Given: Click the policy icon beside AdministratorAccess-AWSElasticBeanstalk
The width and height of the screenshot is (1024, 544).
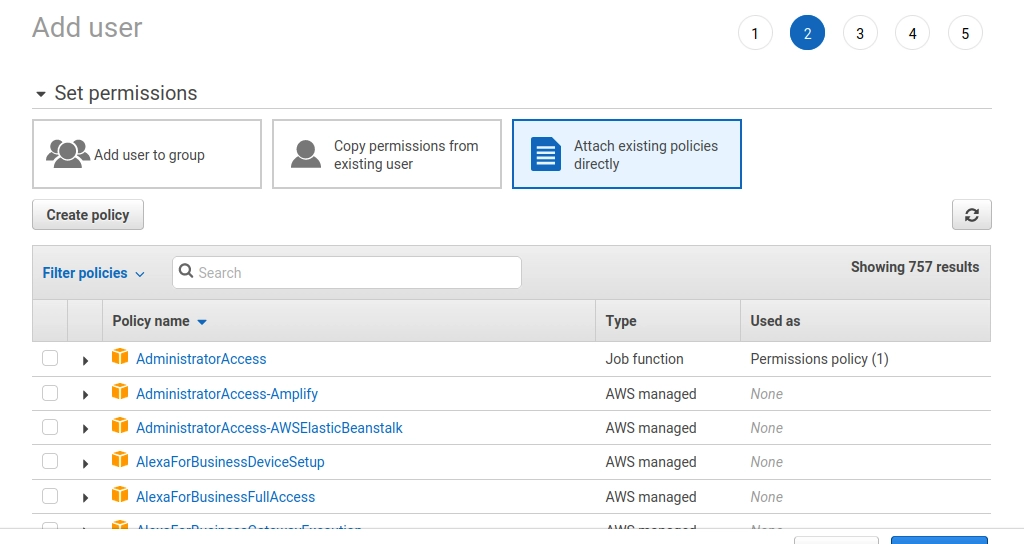Looking at the screenshot, I should pos(120,426).
